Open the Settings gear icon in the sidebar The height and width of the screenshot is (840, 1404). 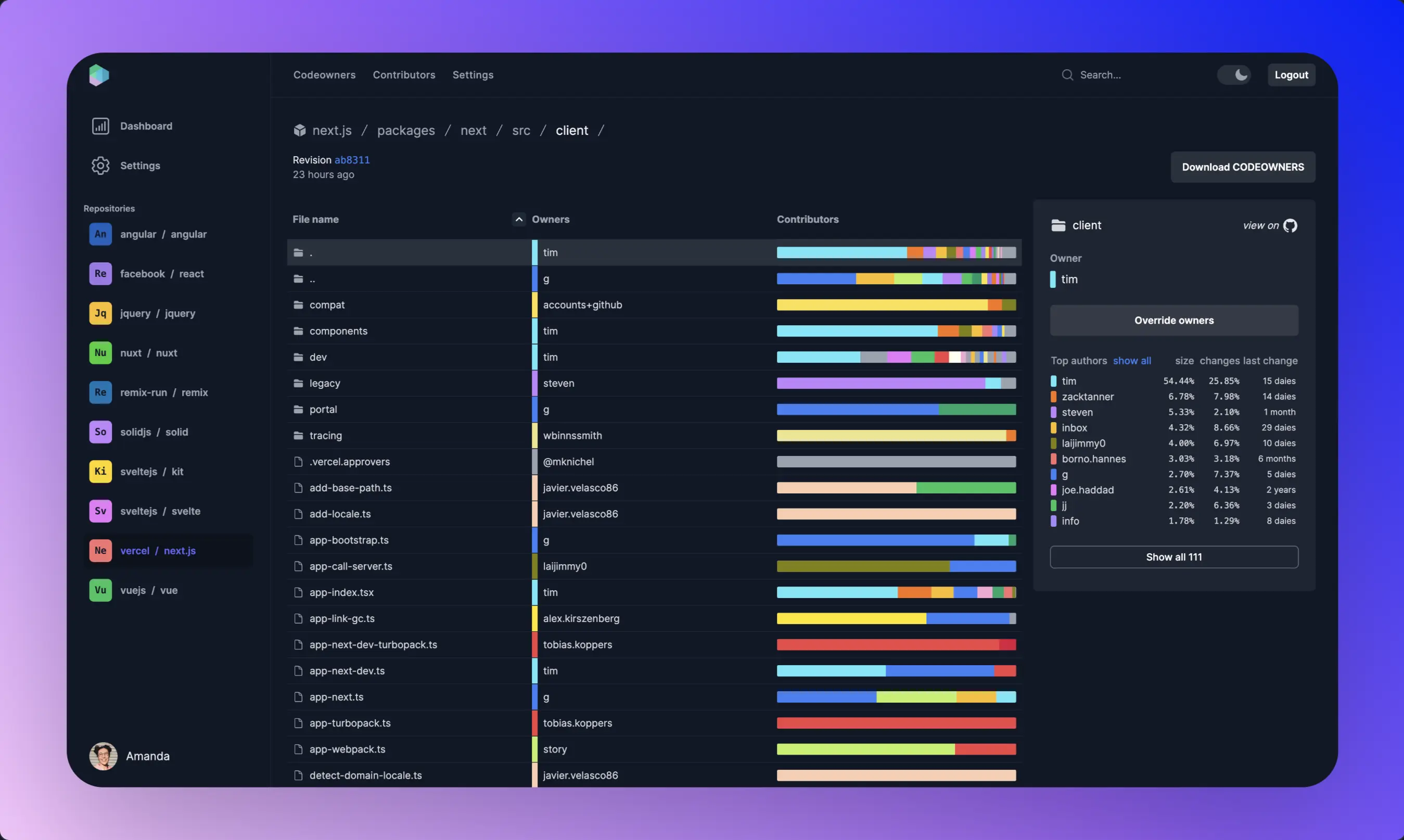coord(101,166)
